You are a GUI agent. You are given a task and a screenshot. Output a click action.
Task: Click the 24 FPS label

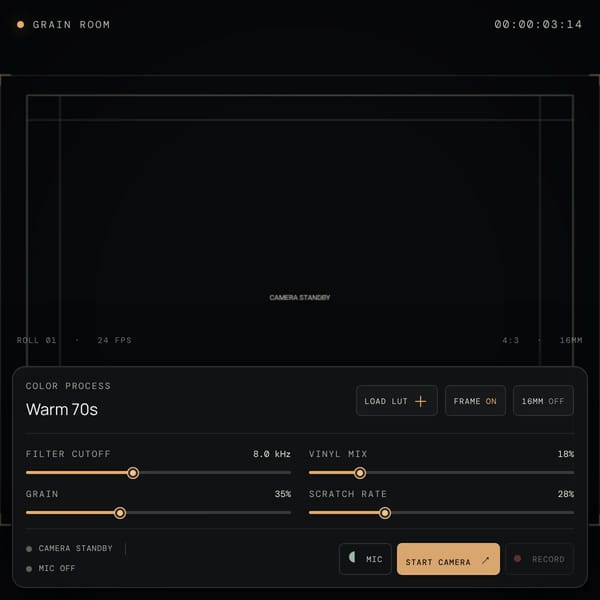click(x=114, y=340)
